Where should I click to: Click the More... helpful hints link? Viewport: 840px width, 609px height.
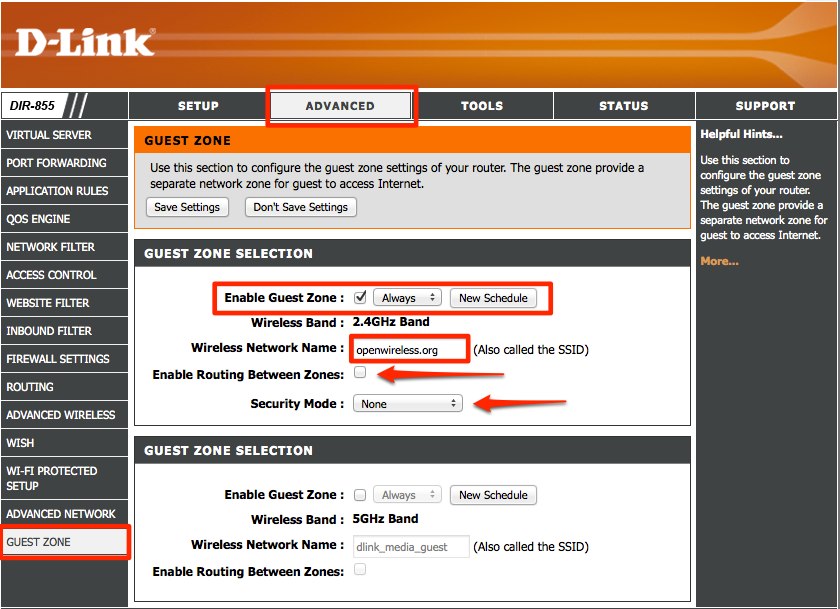719,261
